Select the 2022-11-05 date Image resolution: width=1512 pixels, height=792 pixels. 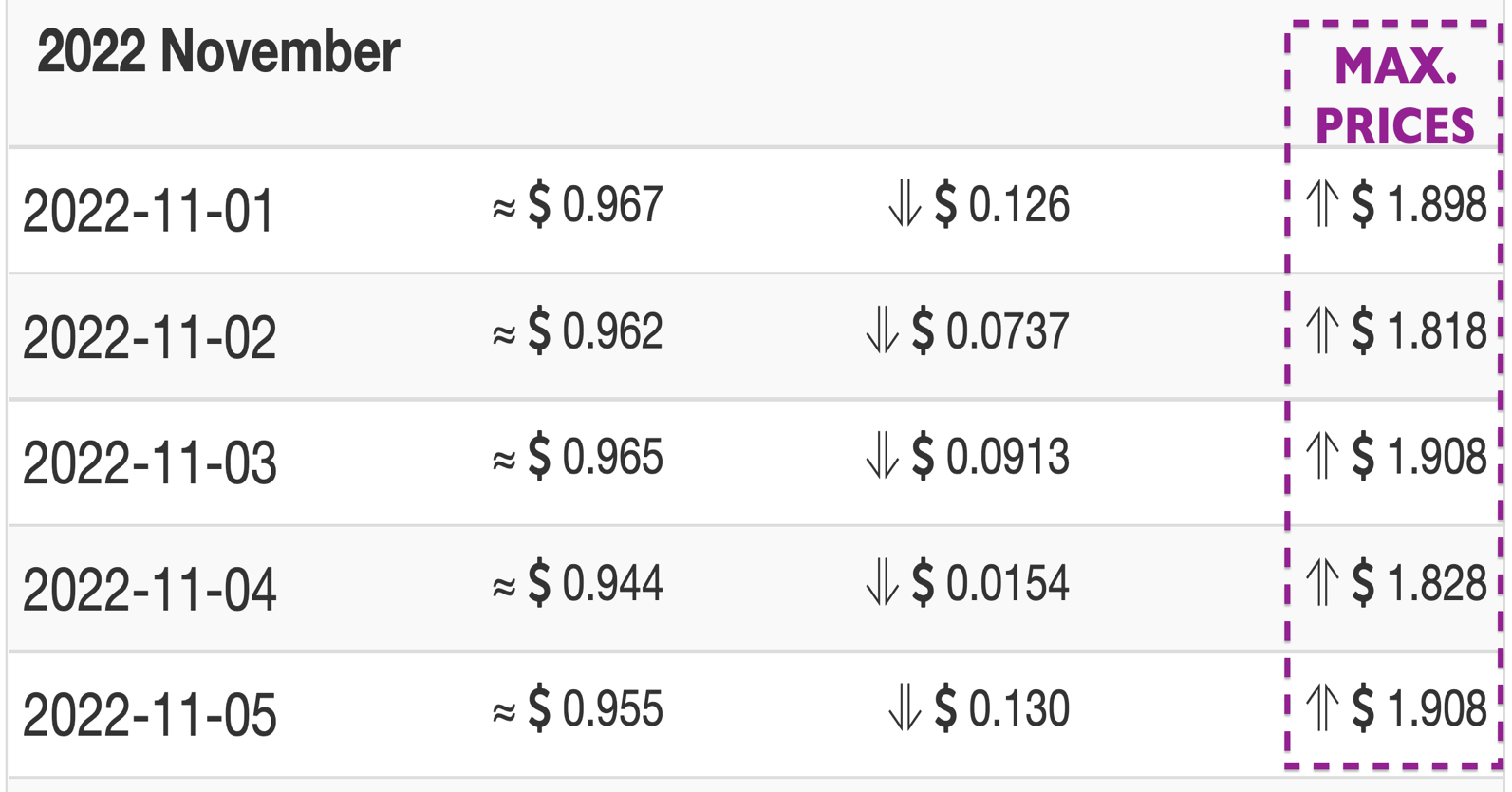(149, 715)
